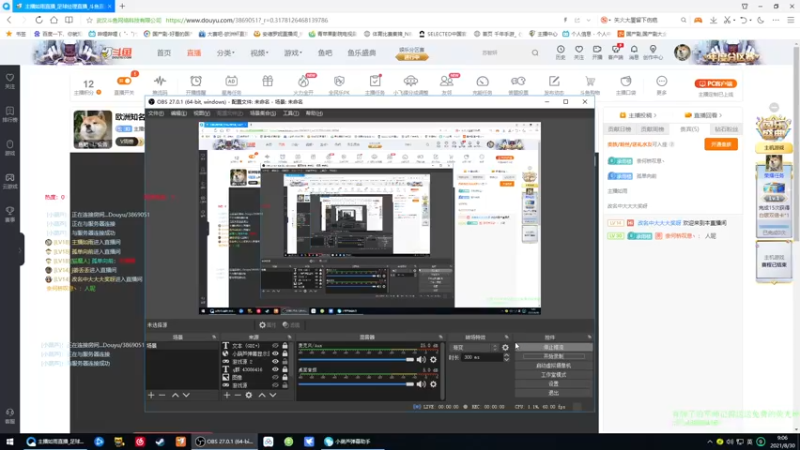Expand 游戏 dropdown in Douyu navigation
The width and height of the screenshot is (800, 450).
click(292, 53)
